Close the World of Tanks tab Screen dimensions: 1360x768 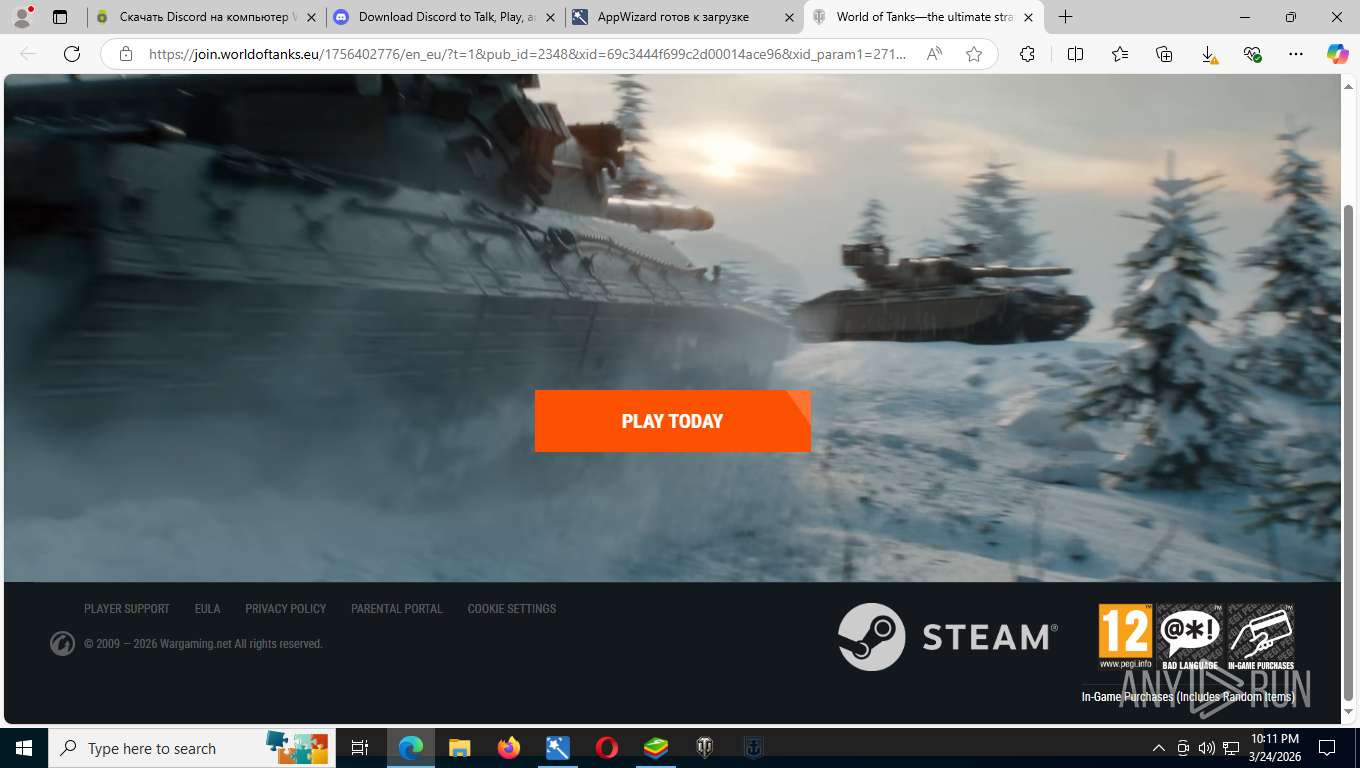(1028, 17)
